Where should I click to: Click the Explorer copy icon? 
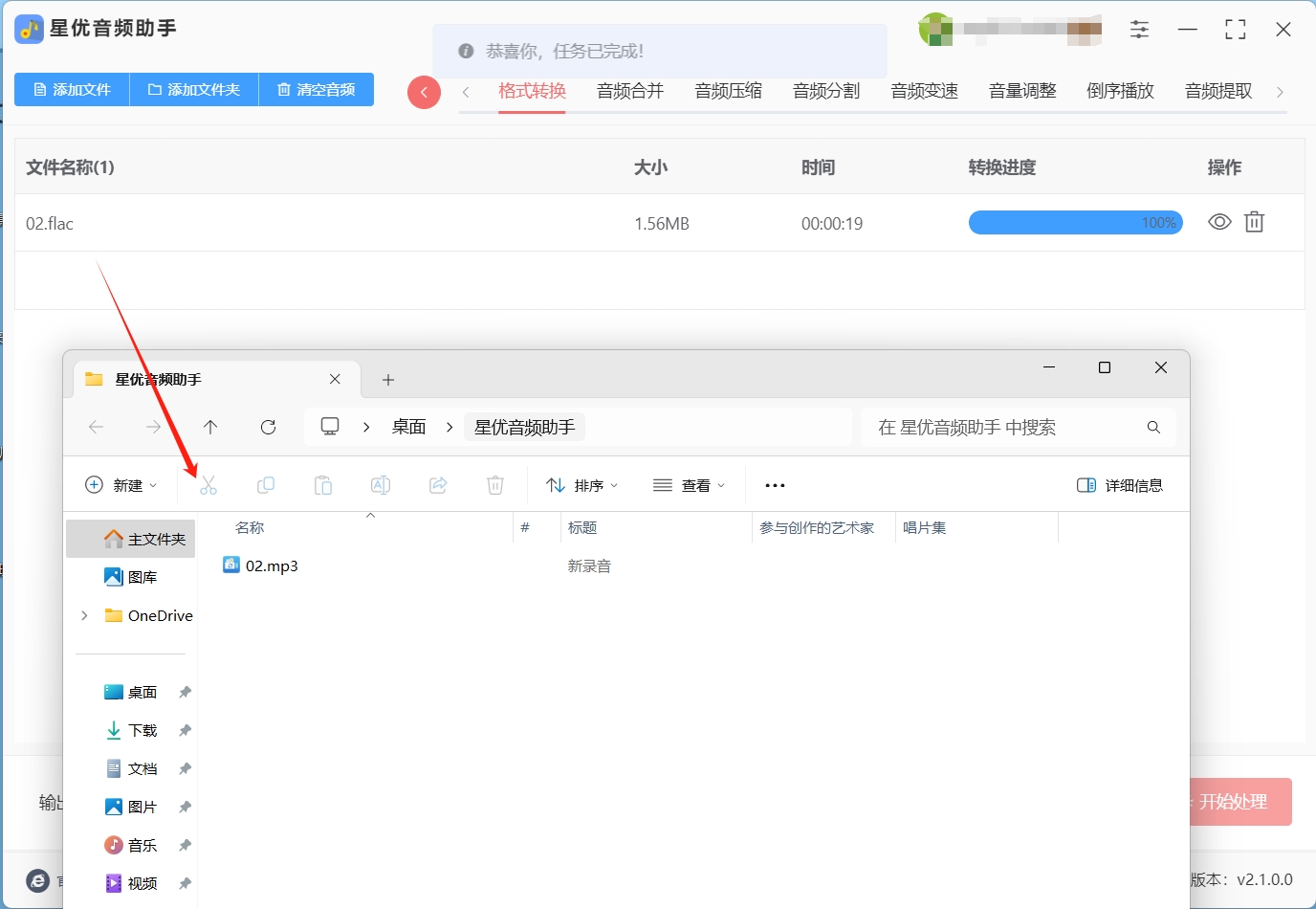266,485
